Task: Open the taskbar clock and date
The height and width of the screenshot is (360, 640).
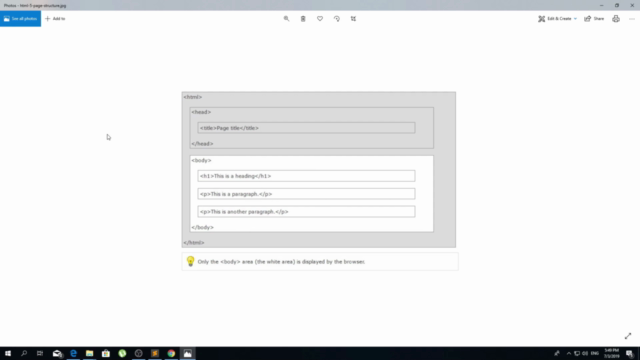Action: [x=611, y=353]
